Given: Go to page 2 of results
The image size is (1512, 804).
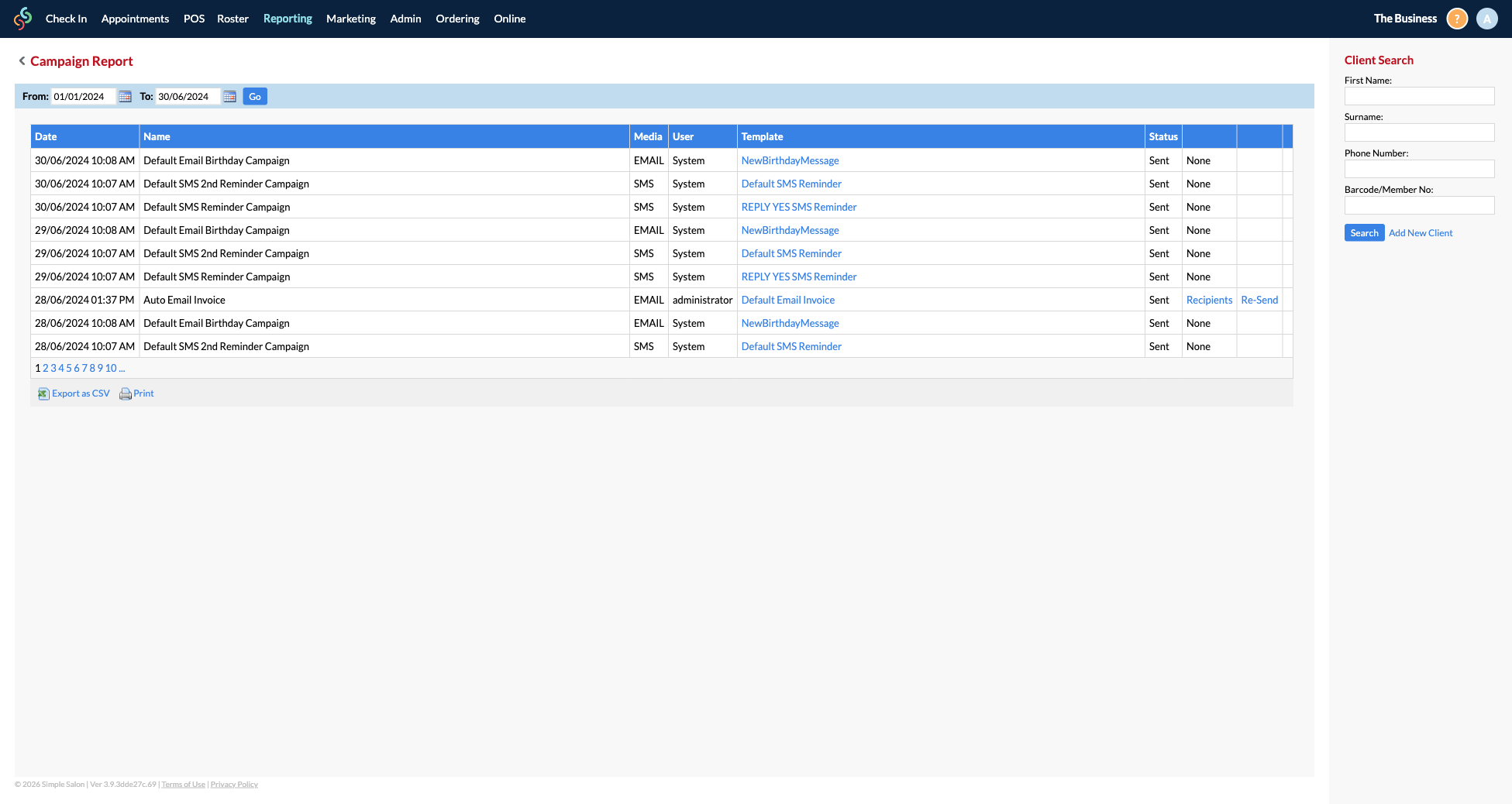Looking at the screenshot, I should [x=46, y=369].
